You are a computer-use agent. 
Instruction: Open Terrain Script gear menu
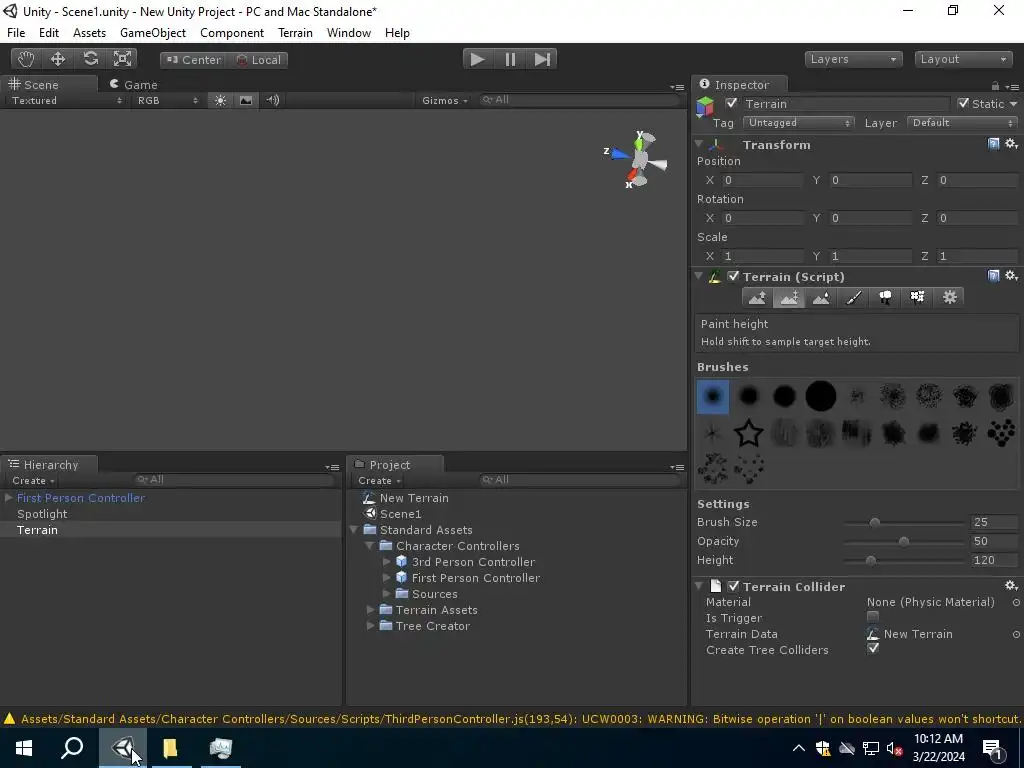1011,276
